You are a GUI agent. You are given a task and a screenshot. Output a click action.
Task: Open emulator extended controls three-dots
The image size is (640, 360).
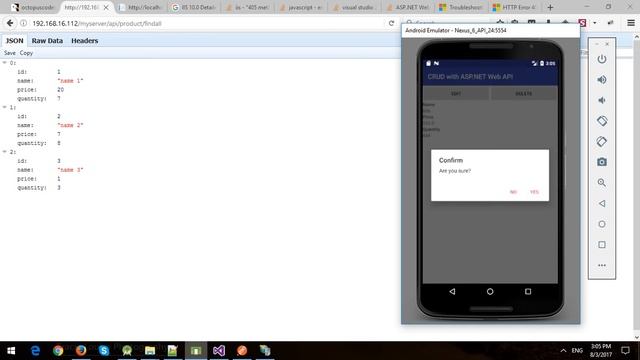coord(602,265)
